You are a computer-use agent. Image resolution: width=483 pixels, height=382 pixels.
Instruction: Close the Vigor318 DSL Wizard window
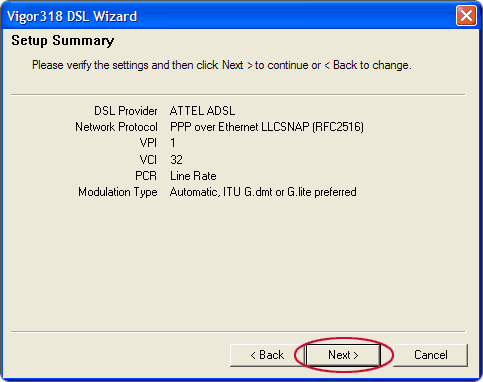[466, 16]
